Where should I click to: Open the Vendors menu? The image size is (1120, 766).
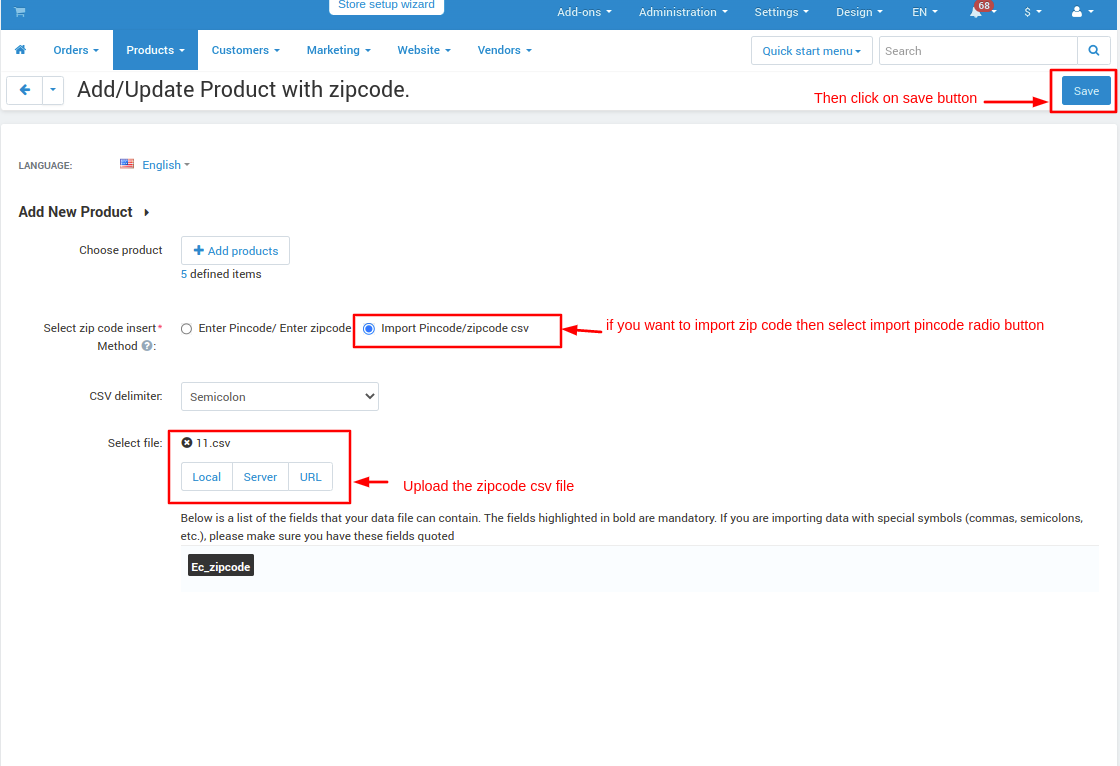point(504,50)
